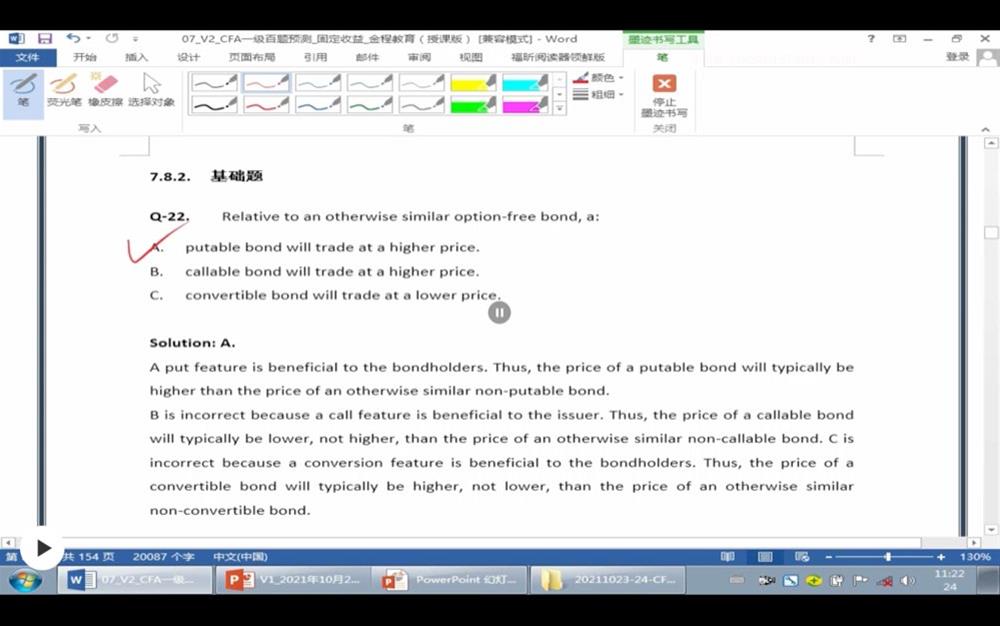This screenshot has width=1000, height=626.
Task: Switch to Web Layout view icon
Action: pyautogui.click(x=802, y=557)
